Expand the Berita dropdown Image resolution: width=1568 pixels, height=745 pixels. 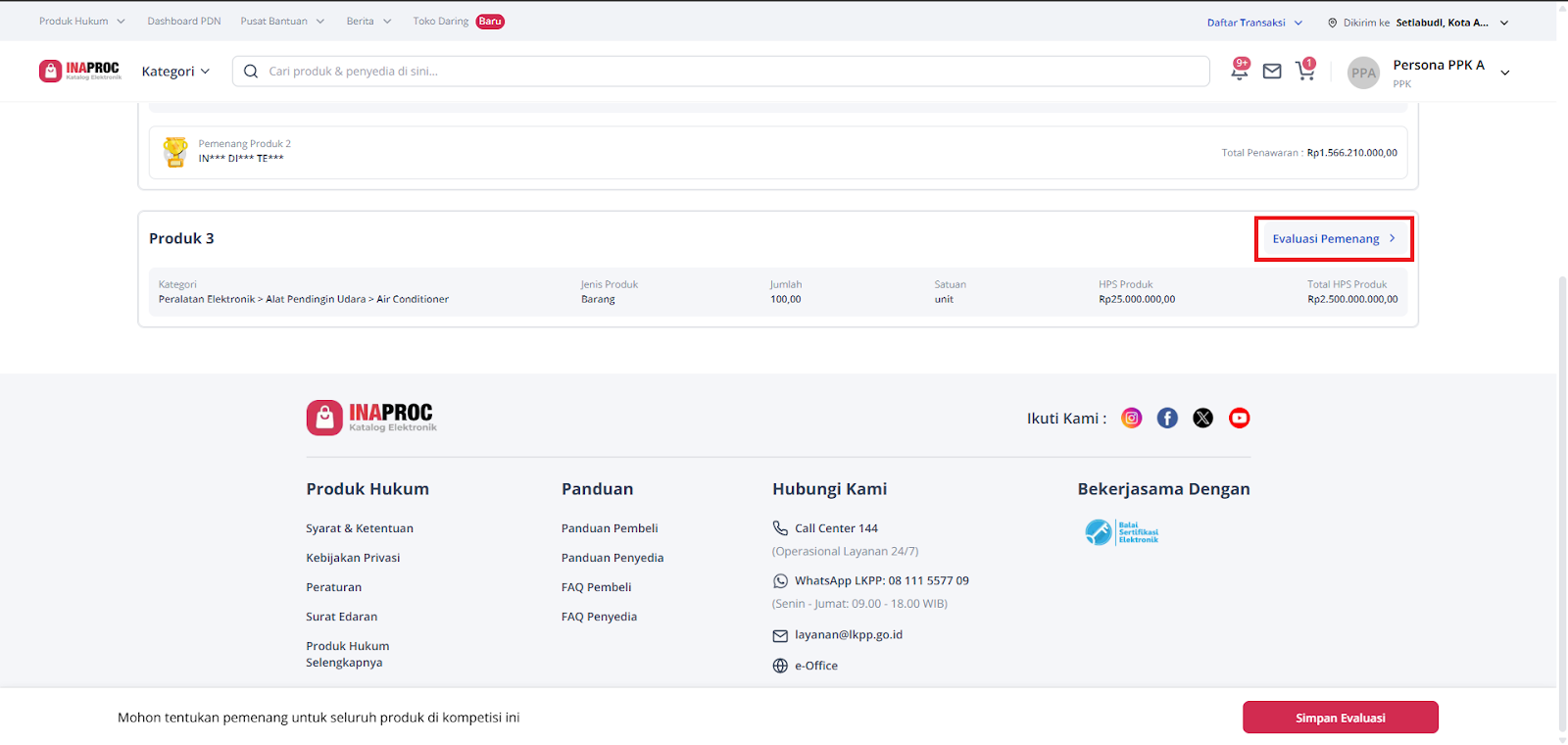[368, 21]
